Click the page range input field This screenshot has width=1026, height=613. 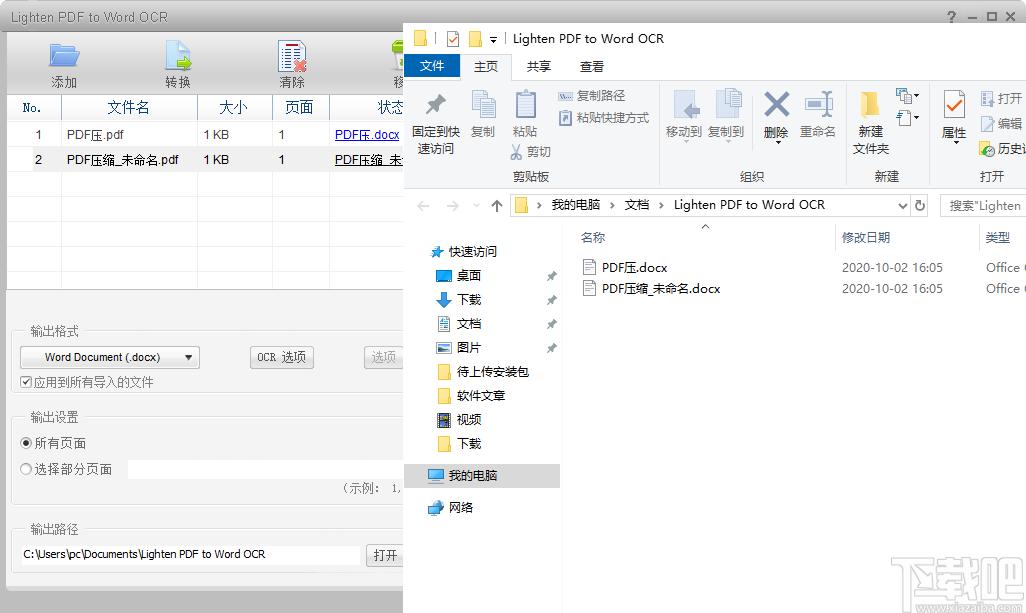265,469
